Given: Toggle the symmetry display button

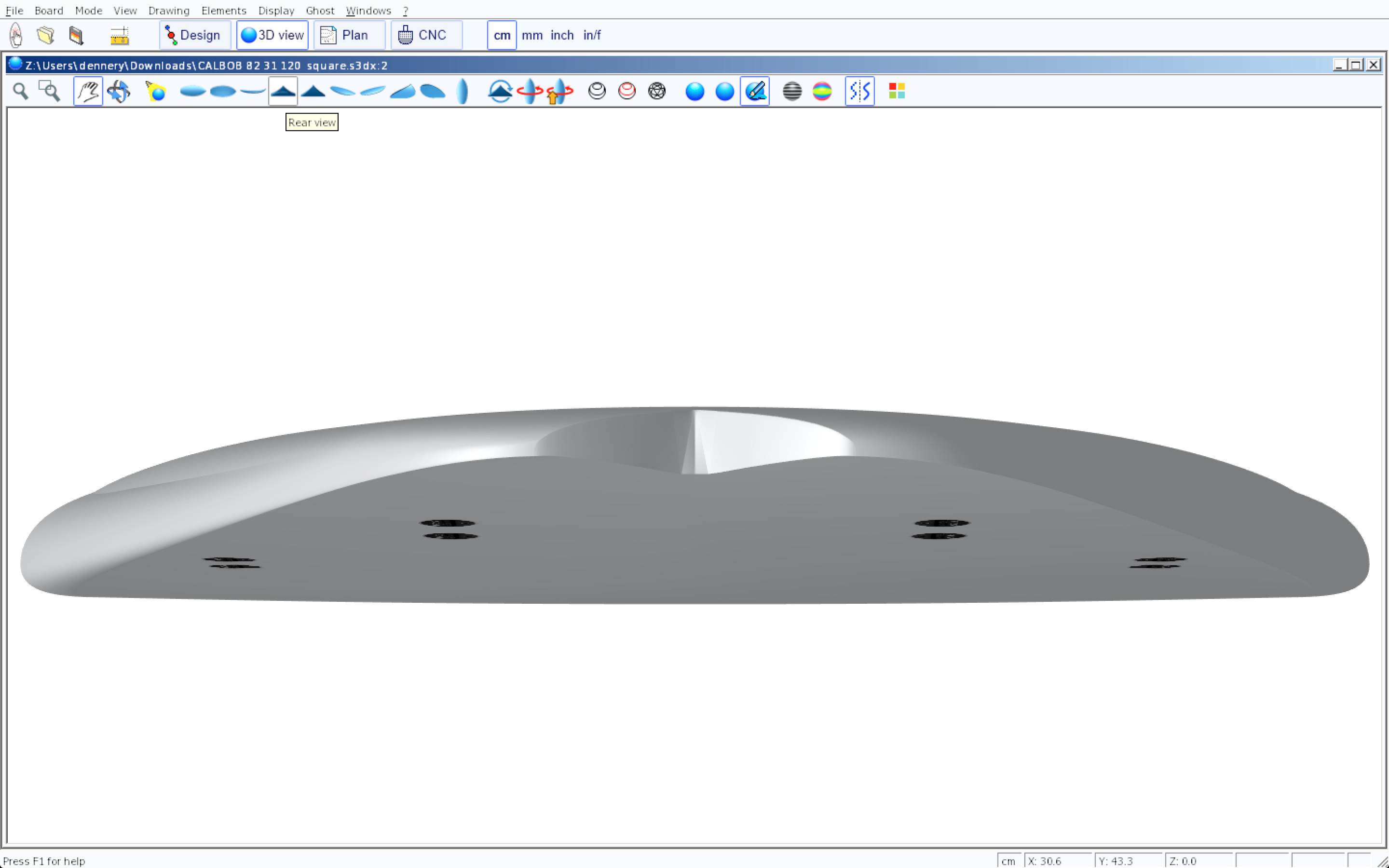Looking at the screenshot, I should 859,91.
